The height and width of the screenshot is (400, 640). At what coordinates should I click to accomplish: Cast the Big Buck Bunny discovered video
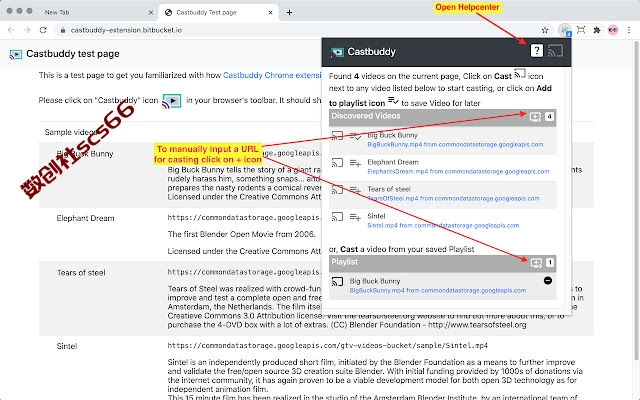pyautogui.click(x=337, y=136)
